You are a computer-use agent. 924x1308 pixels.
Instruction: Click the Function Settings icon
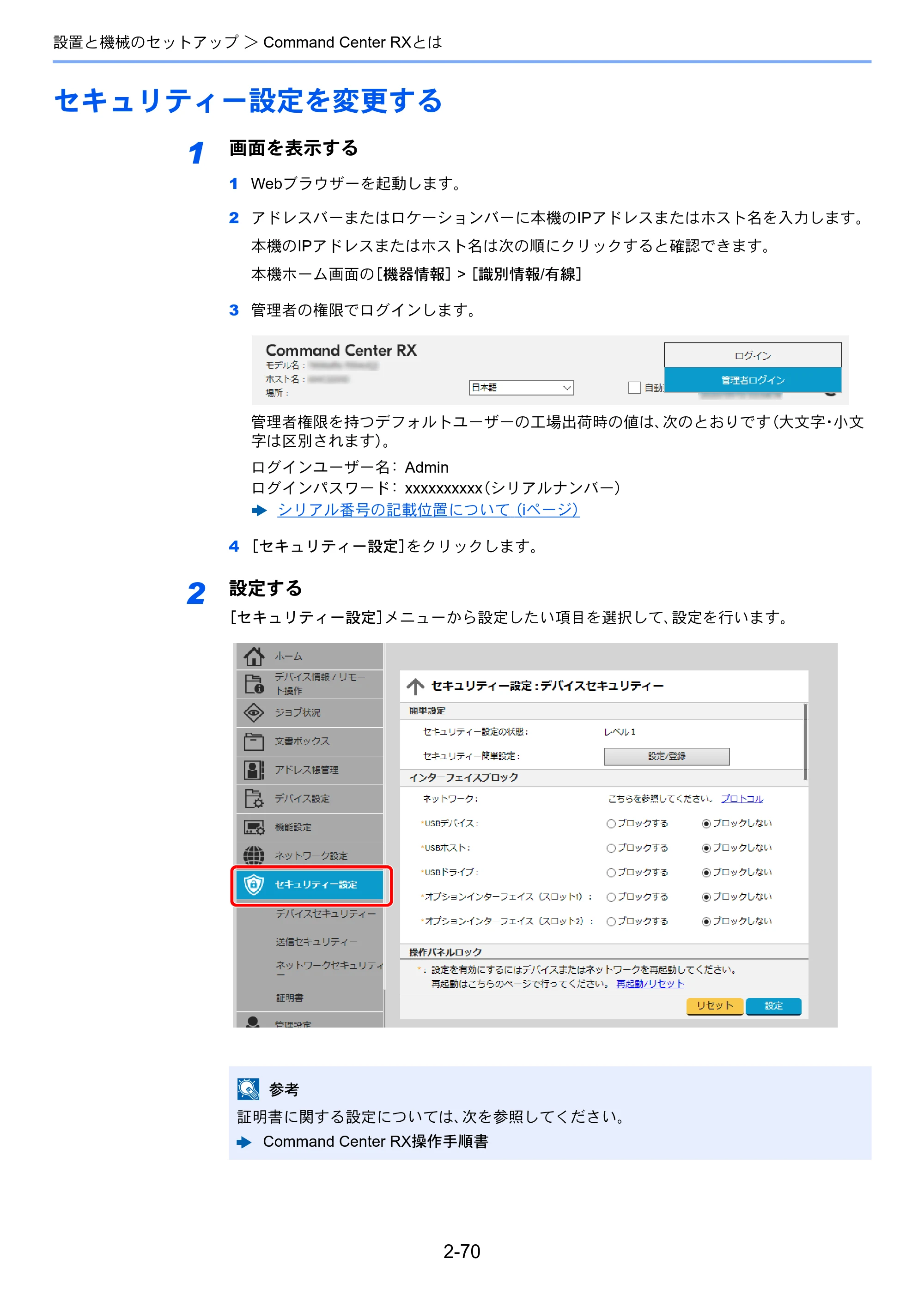point(254,827)
